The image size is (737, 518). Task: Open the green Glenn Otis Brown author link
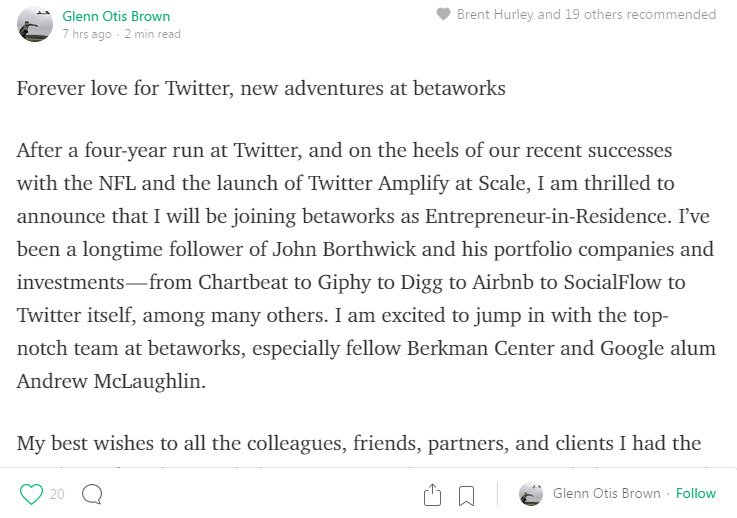click(x=116, y=16)
